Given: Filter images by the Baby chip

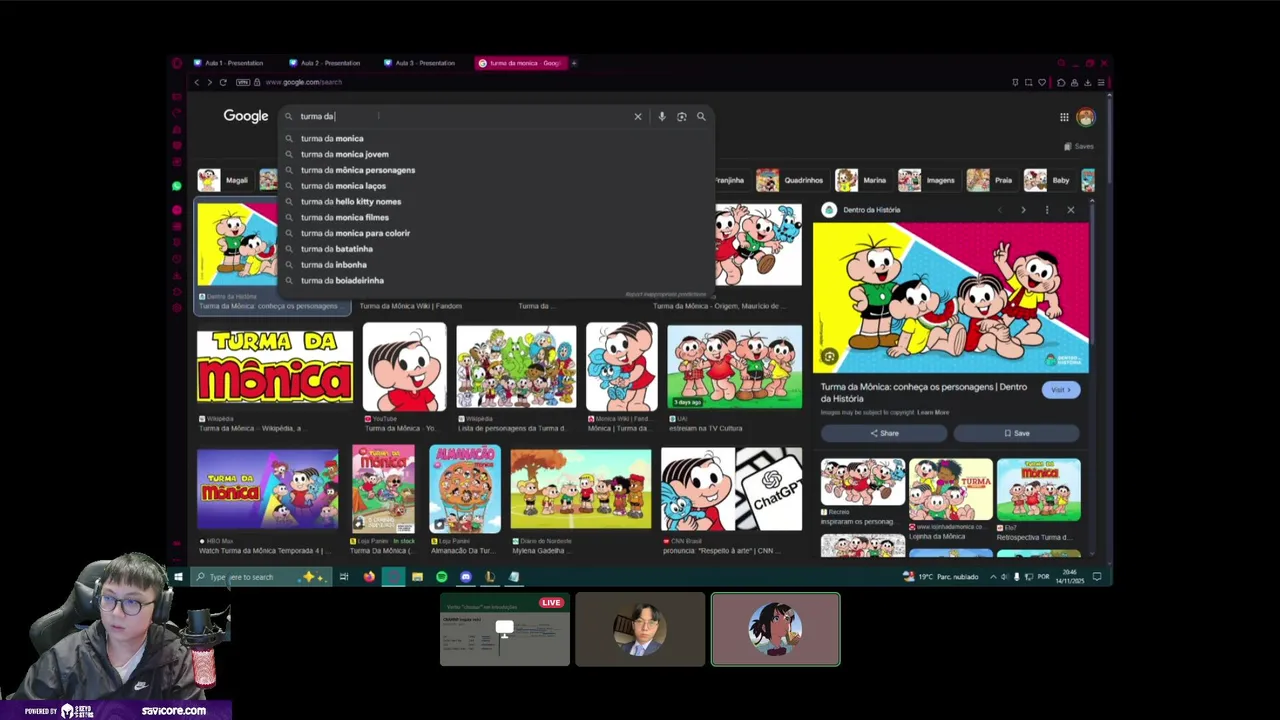Looking at the screenshot, I should 1049,180.
